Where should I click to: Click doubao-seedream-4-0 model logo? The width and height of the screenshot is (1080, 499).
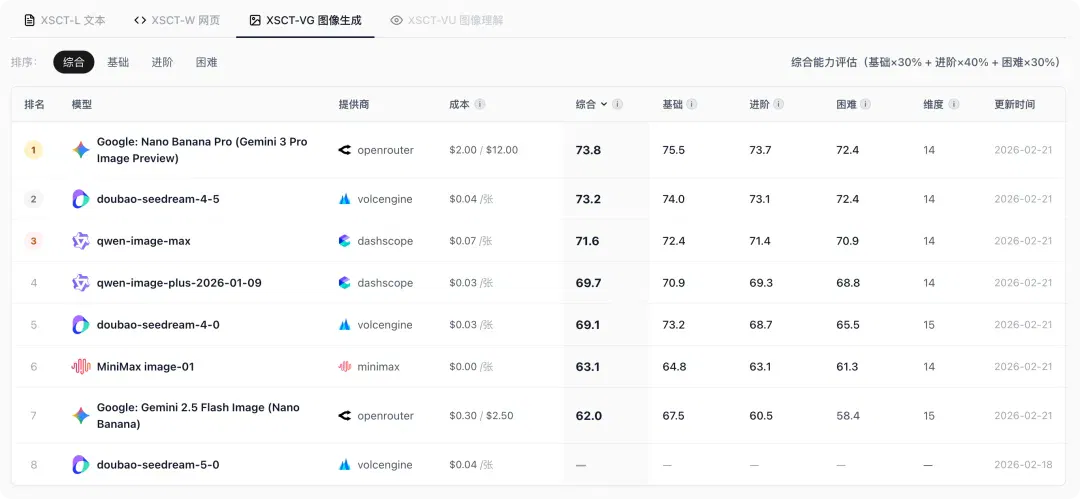(x=81, y=325)
